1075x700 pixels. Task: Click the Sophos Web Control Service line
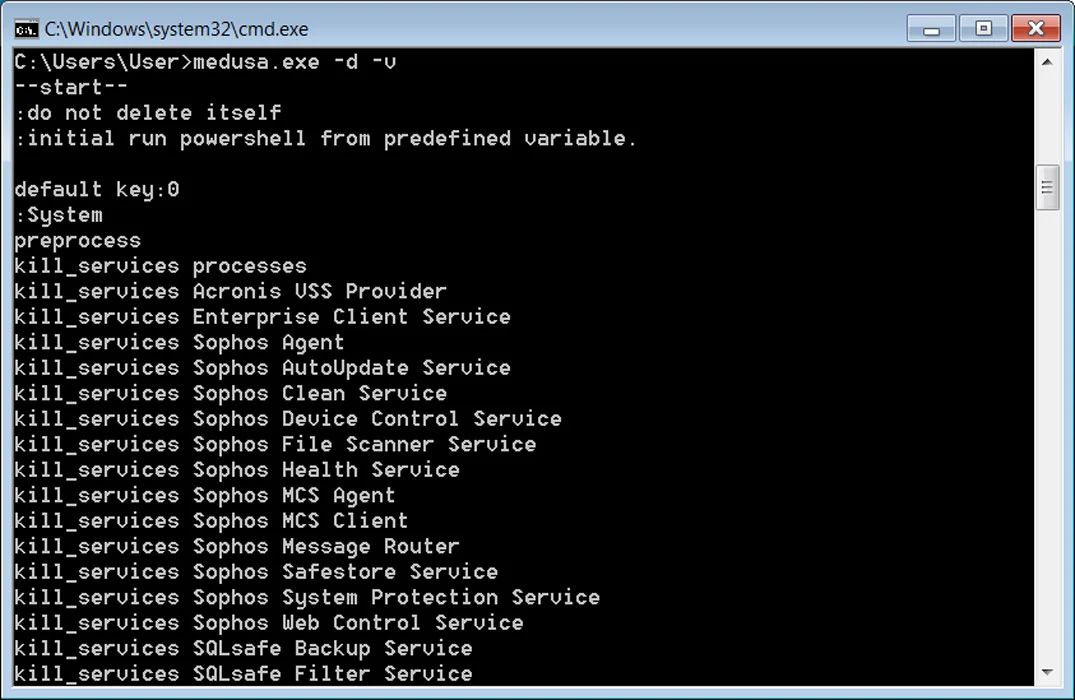(268, 622)
